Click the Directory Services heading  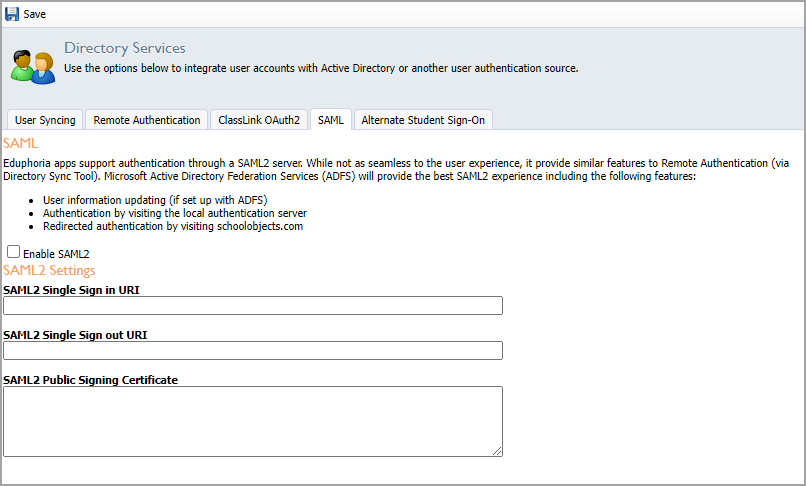coord(125,48)
